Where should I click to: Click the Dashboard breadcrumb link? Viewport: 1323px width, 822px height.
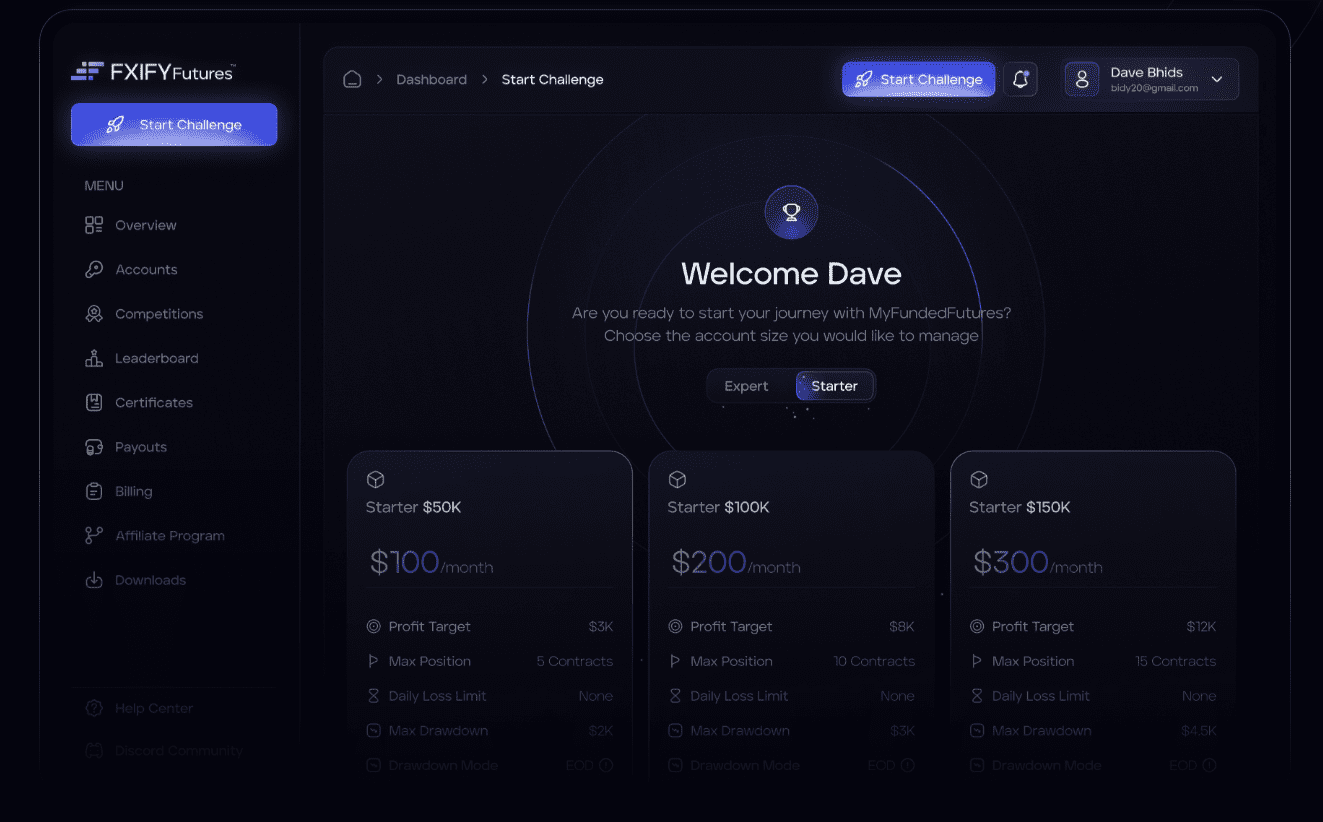click(431, 80)
